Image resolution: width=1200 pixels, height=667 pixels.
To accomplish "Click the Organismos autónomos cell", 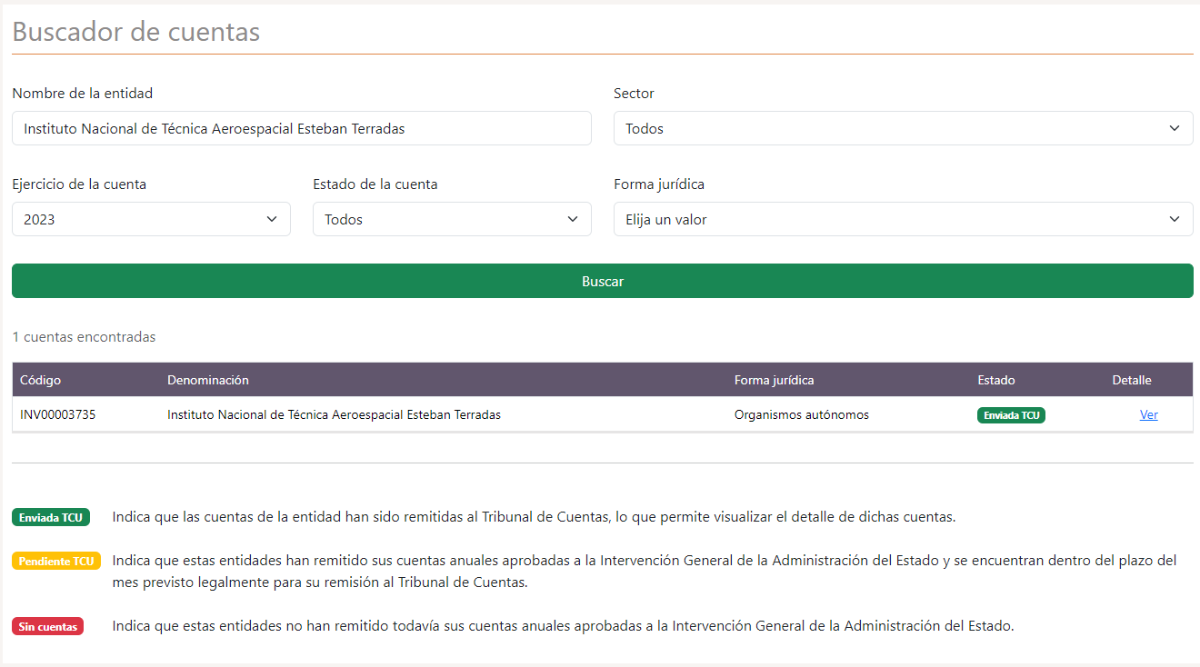I will 801,415.
